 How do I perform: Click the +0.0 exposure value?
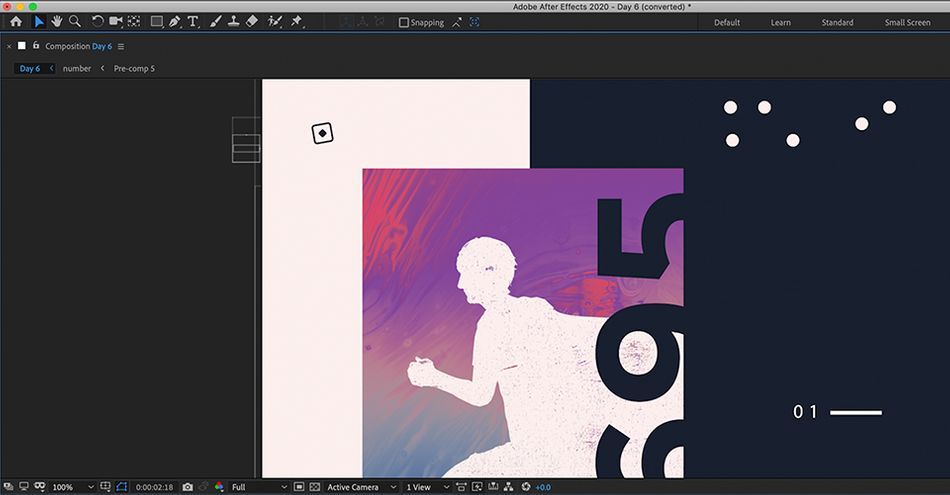coord(543,487)
